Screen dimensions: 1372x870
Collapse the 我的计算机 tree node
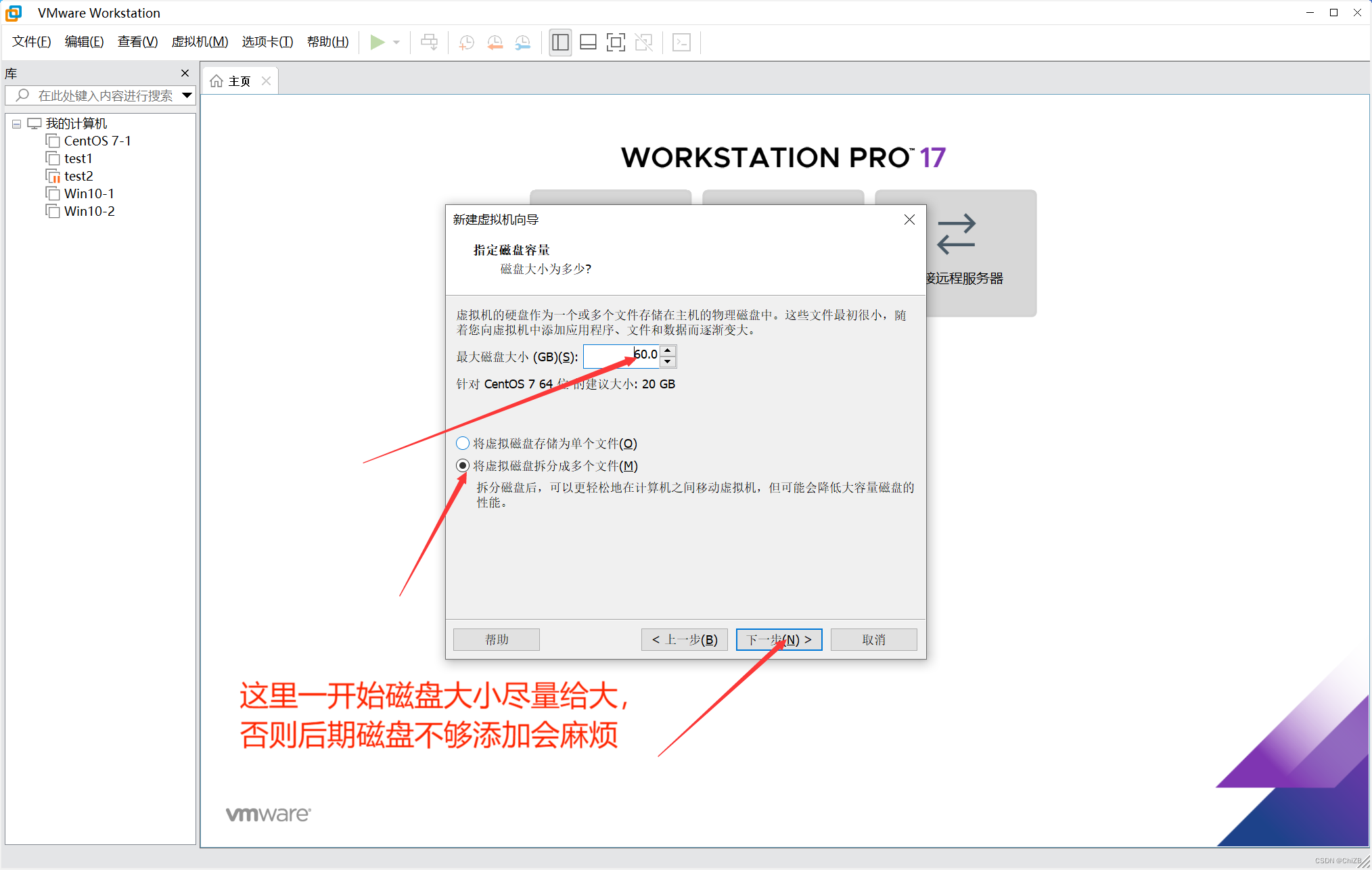click(17, 124)
